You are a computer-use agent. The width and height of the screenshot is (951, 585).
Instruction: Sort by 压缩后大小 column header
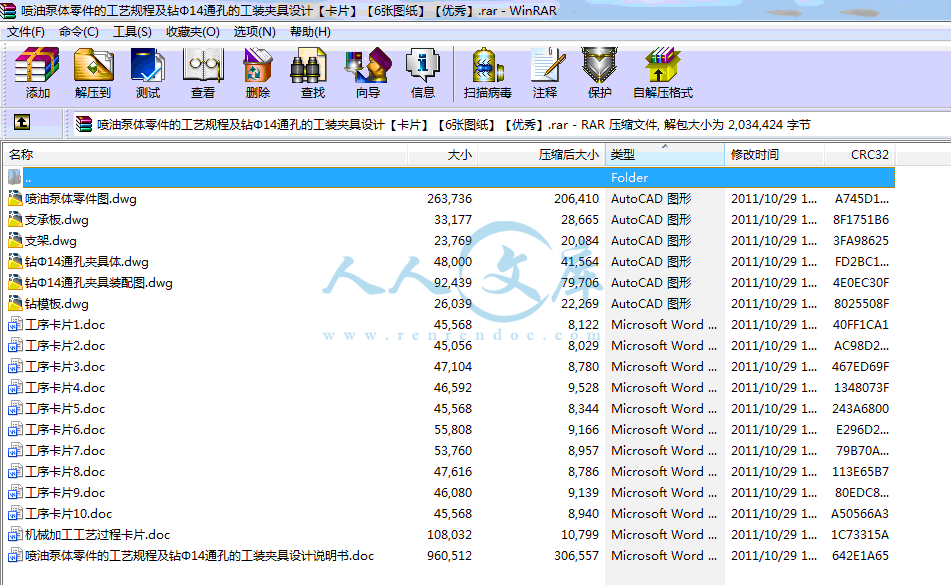(x=541, y=155)
